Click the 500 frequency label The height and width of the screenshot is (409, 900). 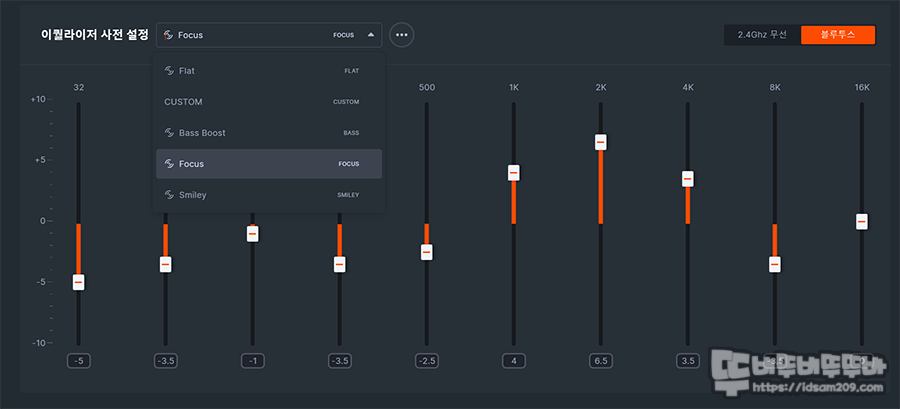426,88
